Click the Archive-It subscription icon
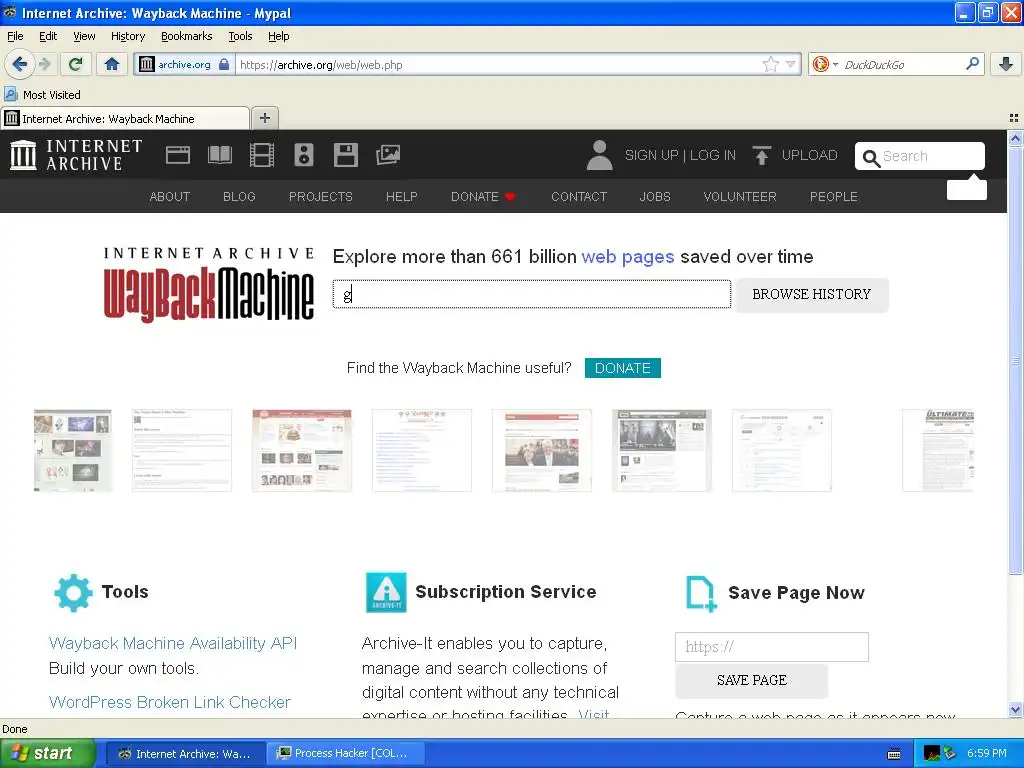1024x768 pixels. coord(387,592)
